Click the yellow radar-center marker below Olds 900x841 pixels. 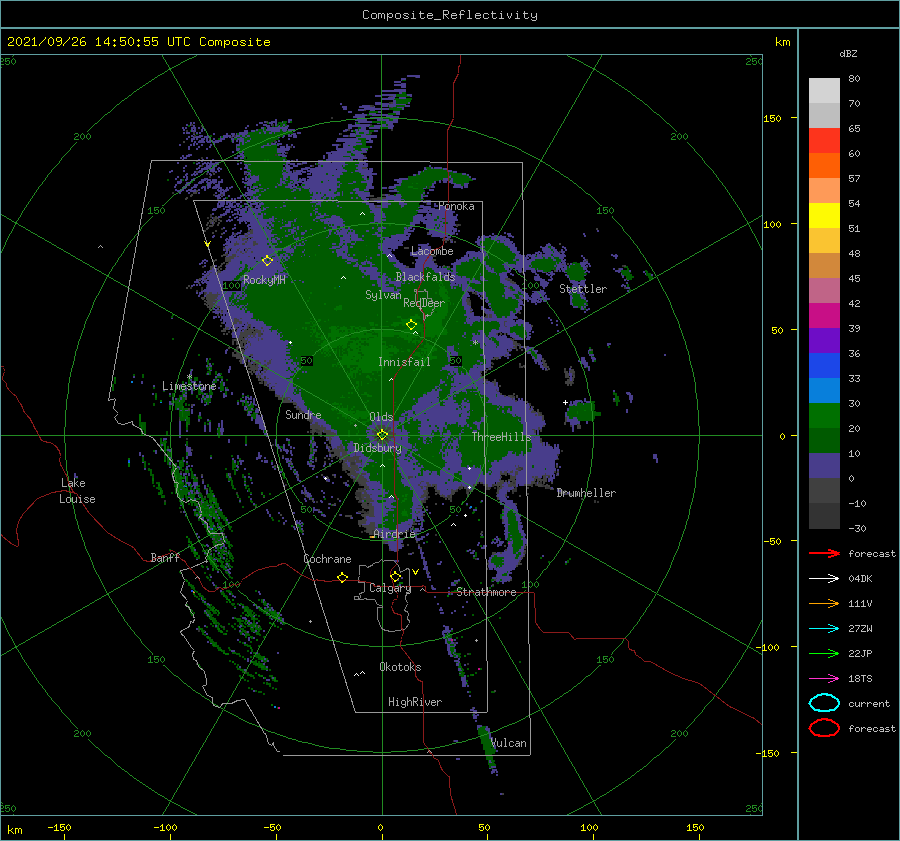382,435
